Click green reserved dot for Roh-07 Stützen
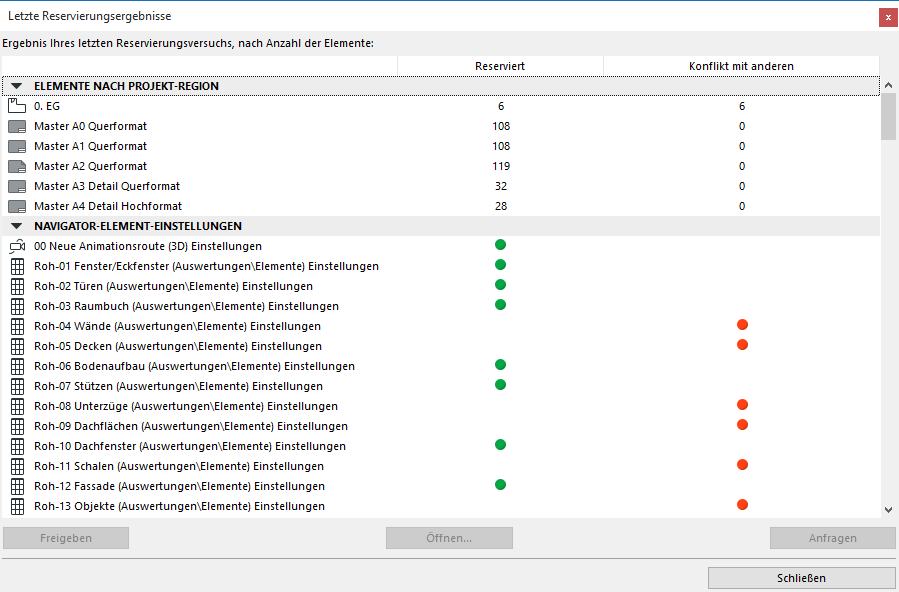The width and height of the screenshot is (899, 592). click(501, 385)
